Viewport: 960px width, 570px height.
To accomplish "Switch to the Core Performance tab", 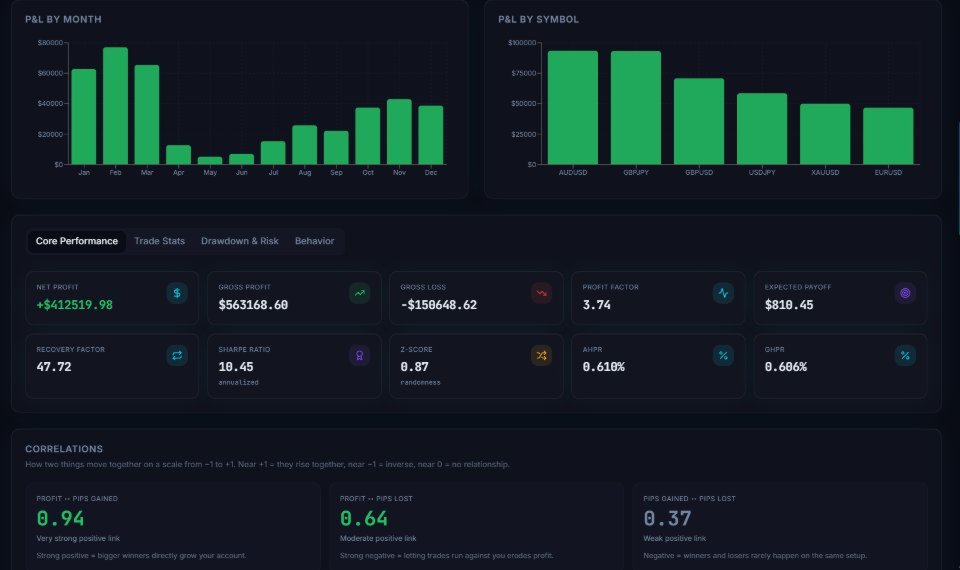I will point(77,241).
